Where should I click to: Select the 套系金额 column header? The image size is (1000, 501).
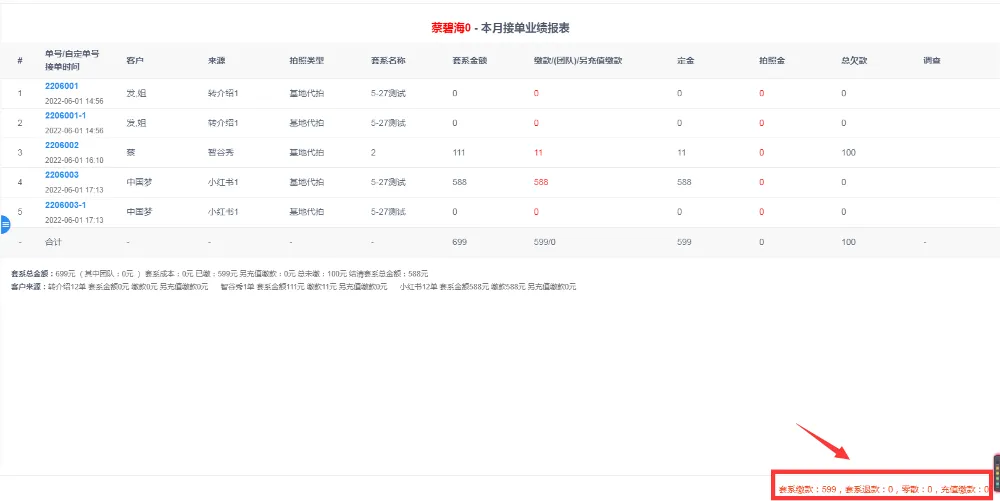[x=469, y=61]
